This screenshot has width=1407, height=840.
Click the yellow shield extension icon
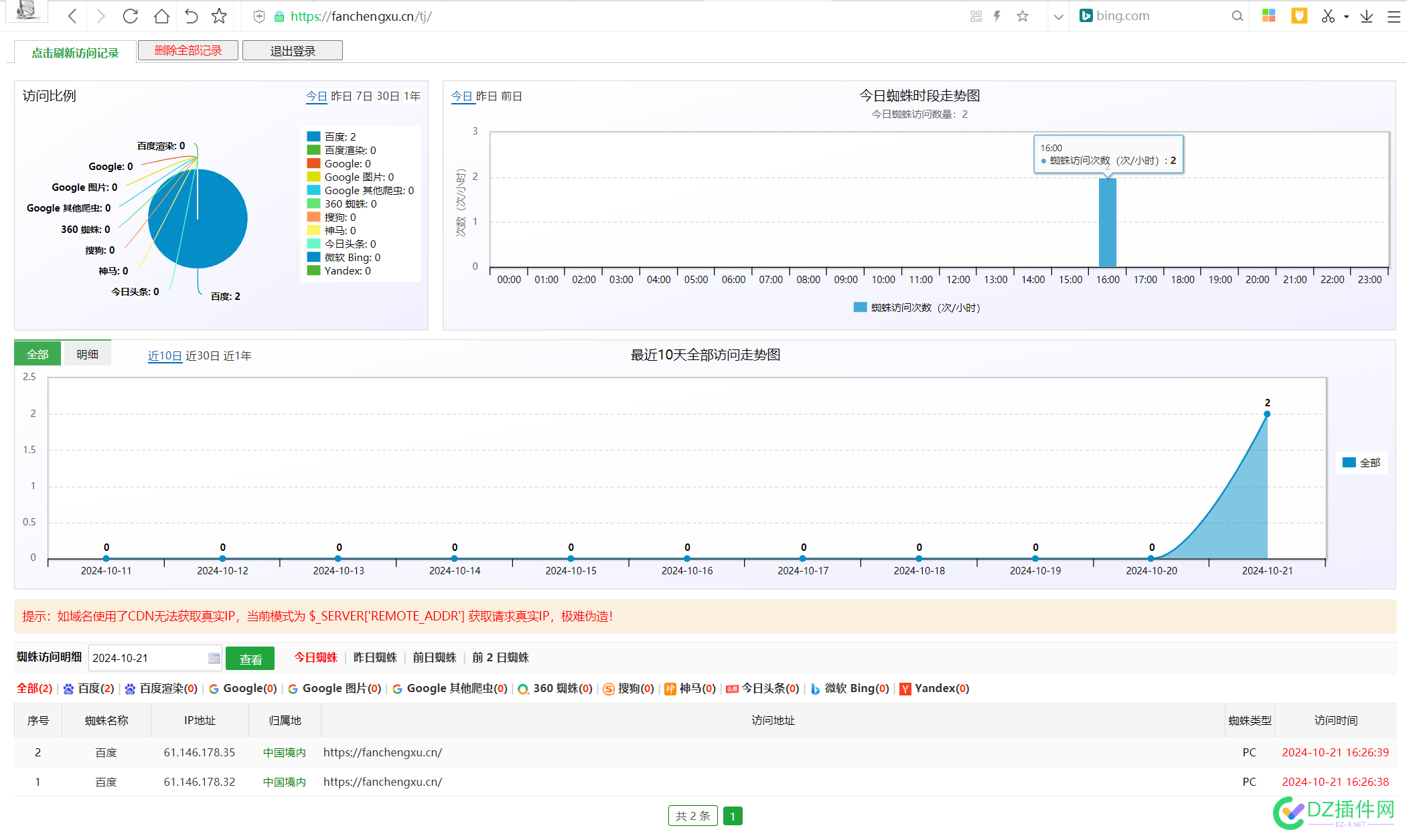pyautogui.click(x=1299, y=15)
